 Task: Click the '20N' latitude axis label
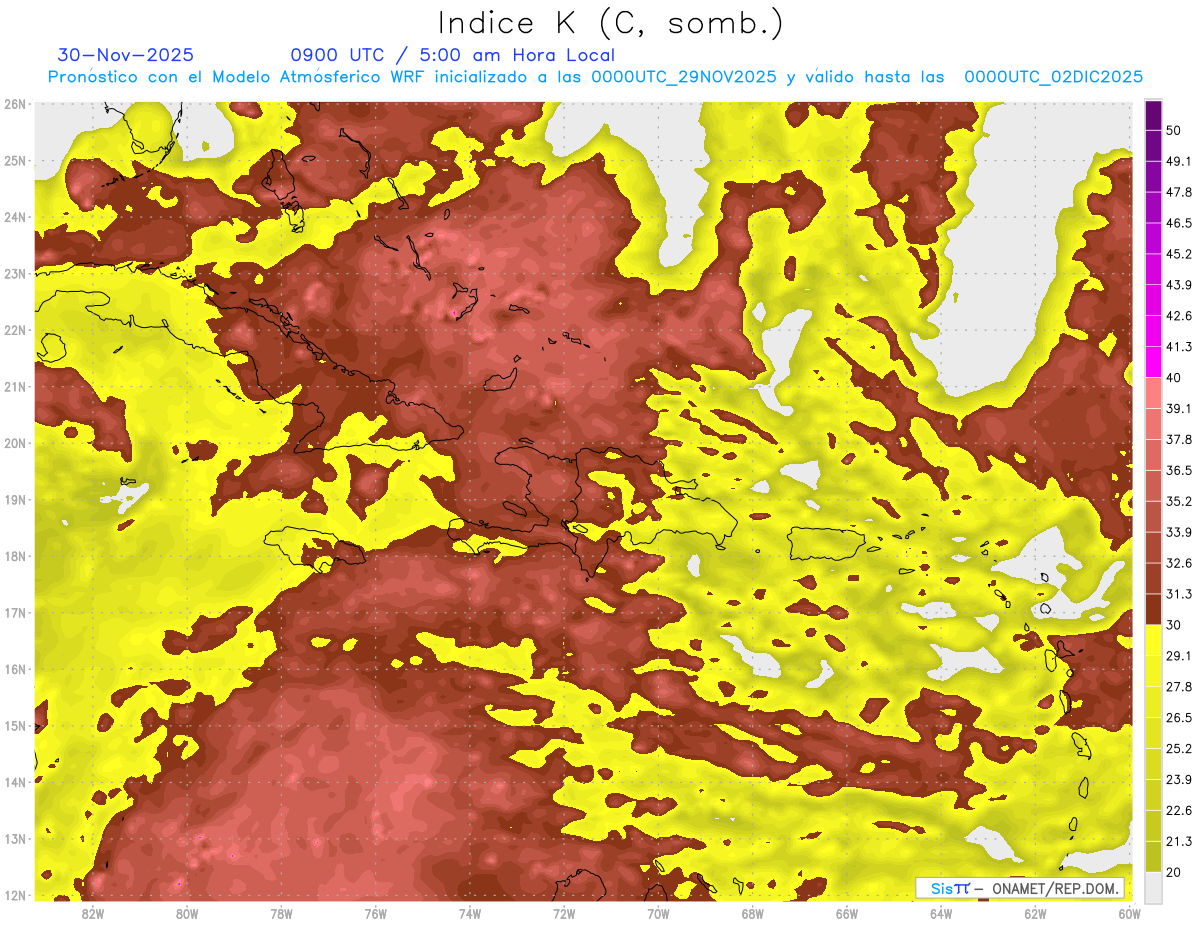click(14, 443)
